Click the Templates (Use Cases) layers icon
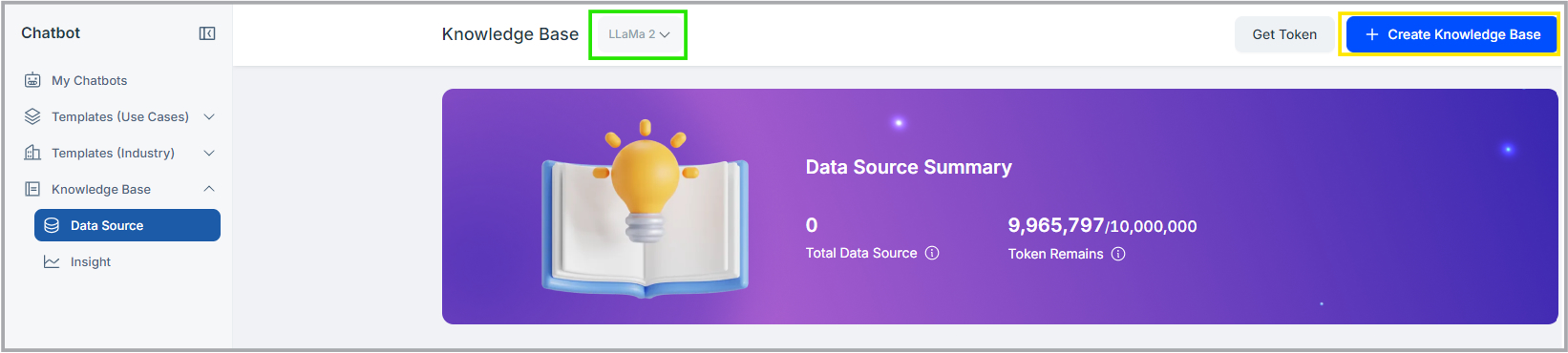The height and width of the screenshot is (353, 1568). [32, 116]
